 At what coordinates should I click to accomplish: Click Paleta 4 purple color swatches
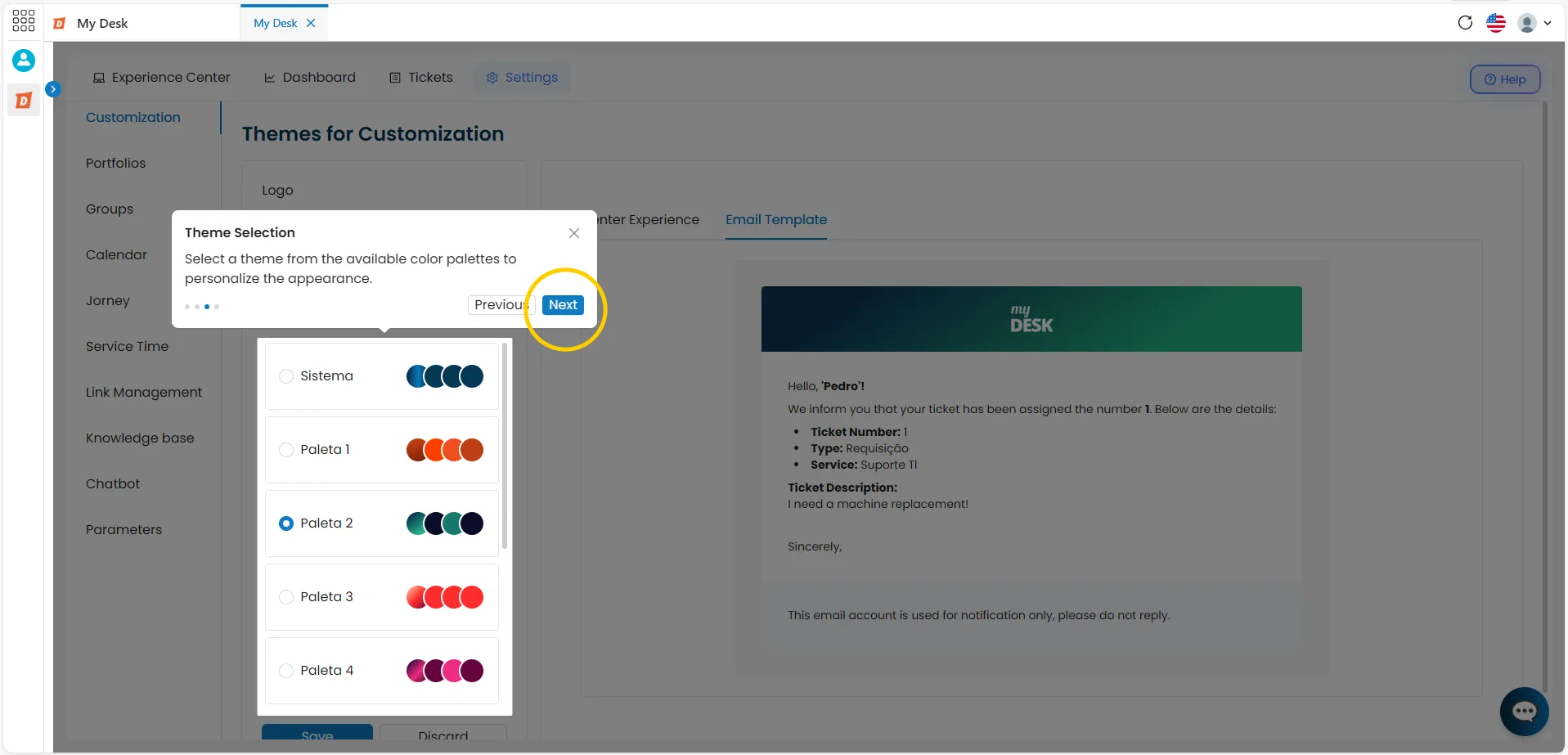tap(445, 671)
